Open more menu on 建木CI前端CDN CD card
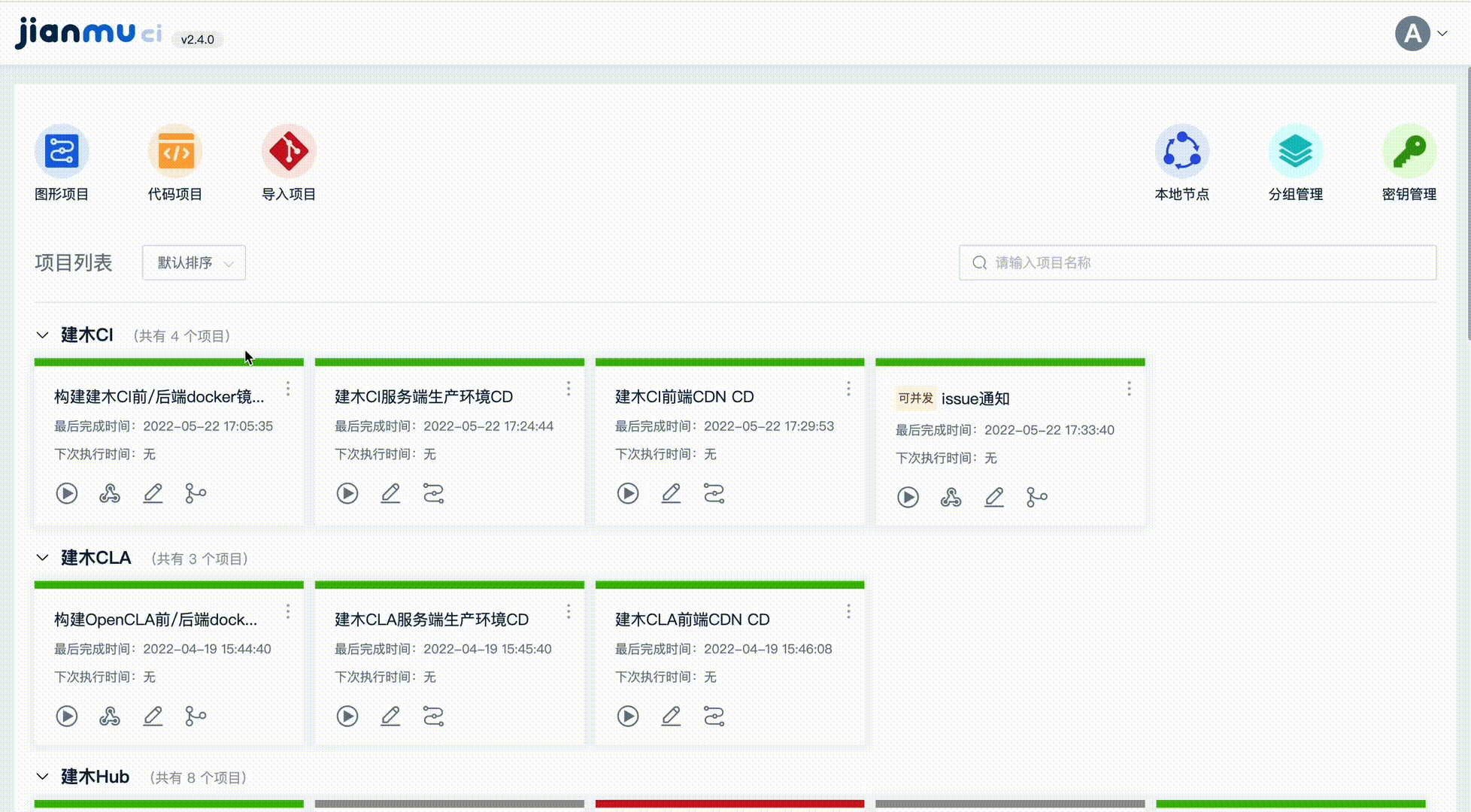The image size is (1471, 812). (x=849, y=389)
